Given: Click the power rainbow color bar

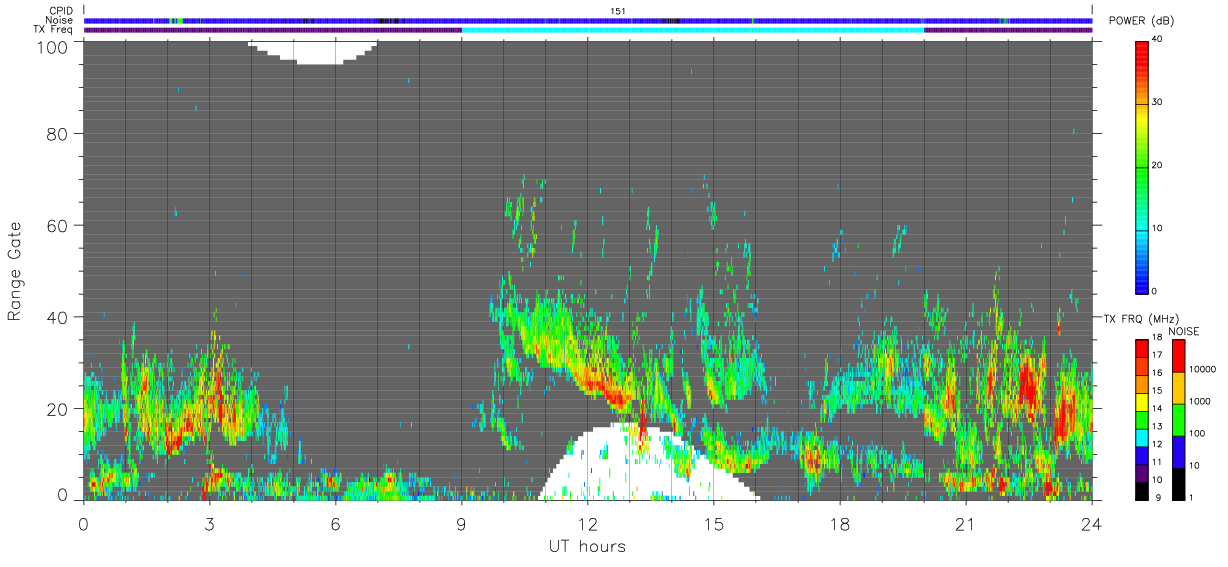Looking at the screenshot, I should pyautogui.click(x=1141, y=166).
